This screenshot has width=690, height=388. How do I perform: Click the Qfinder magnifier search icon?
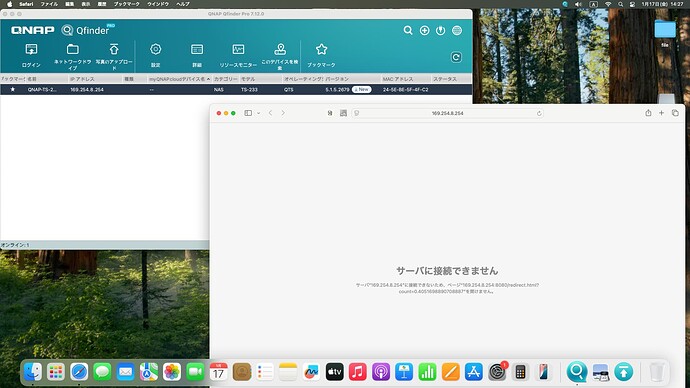(x=408, y=30)
